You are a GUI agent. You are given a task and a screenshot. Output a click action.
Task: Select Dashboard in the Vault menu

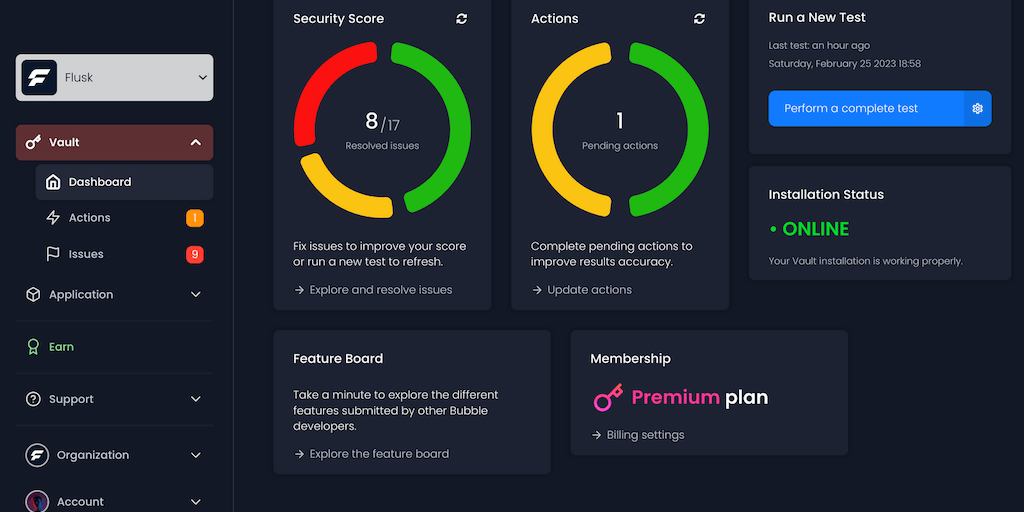[99, 182]
